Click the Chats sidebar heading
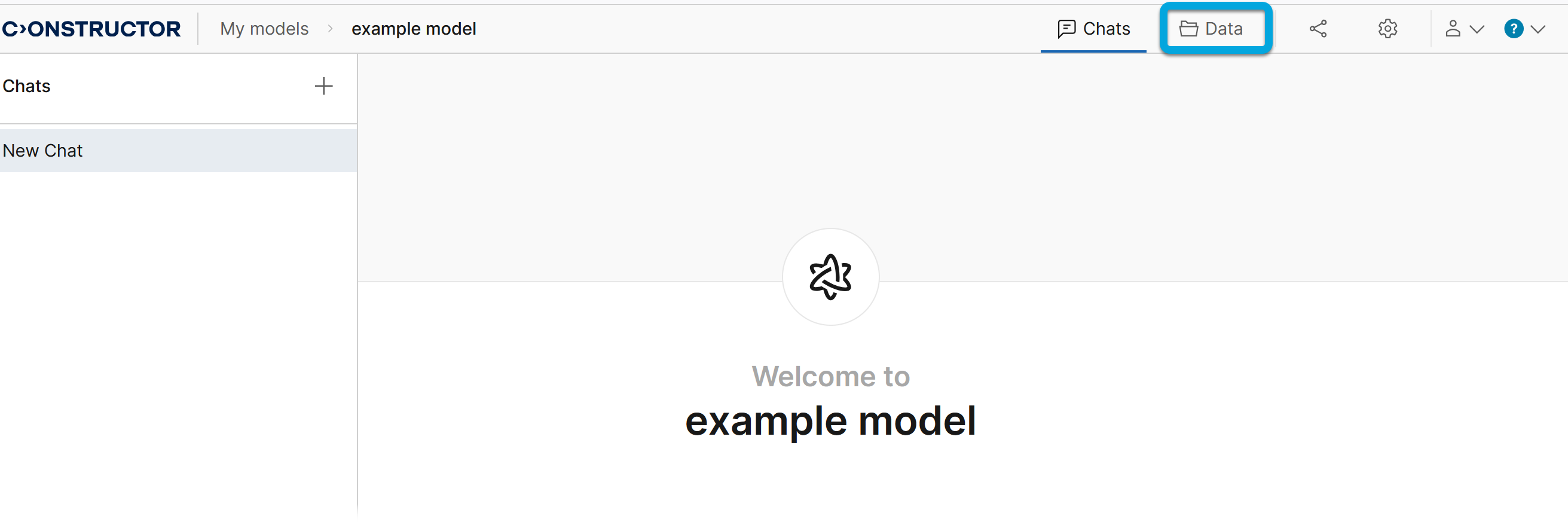Screen dimensions: 1568x522 26,86
